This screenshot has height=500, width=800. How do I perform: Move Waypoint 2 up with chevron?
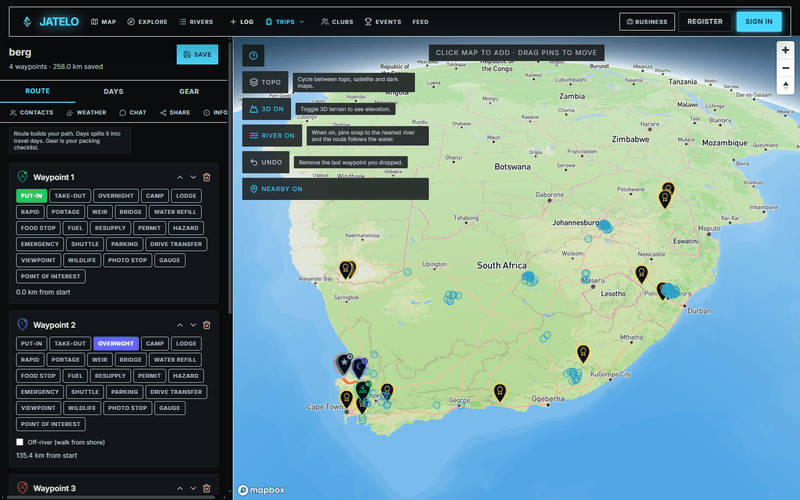pos(180,325)
